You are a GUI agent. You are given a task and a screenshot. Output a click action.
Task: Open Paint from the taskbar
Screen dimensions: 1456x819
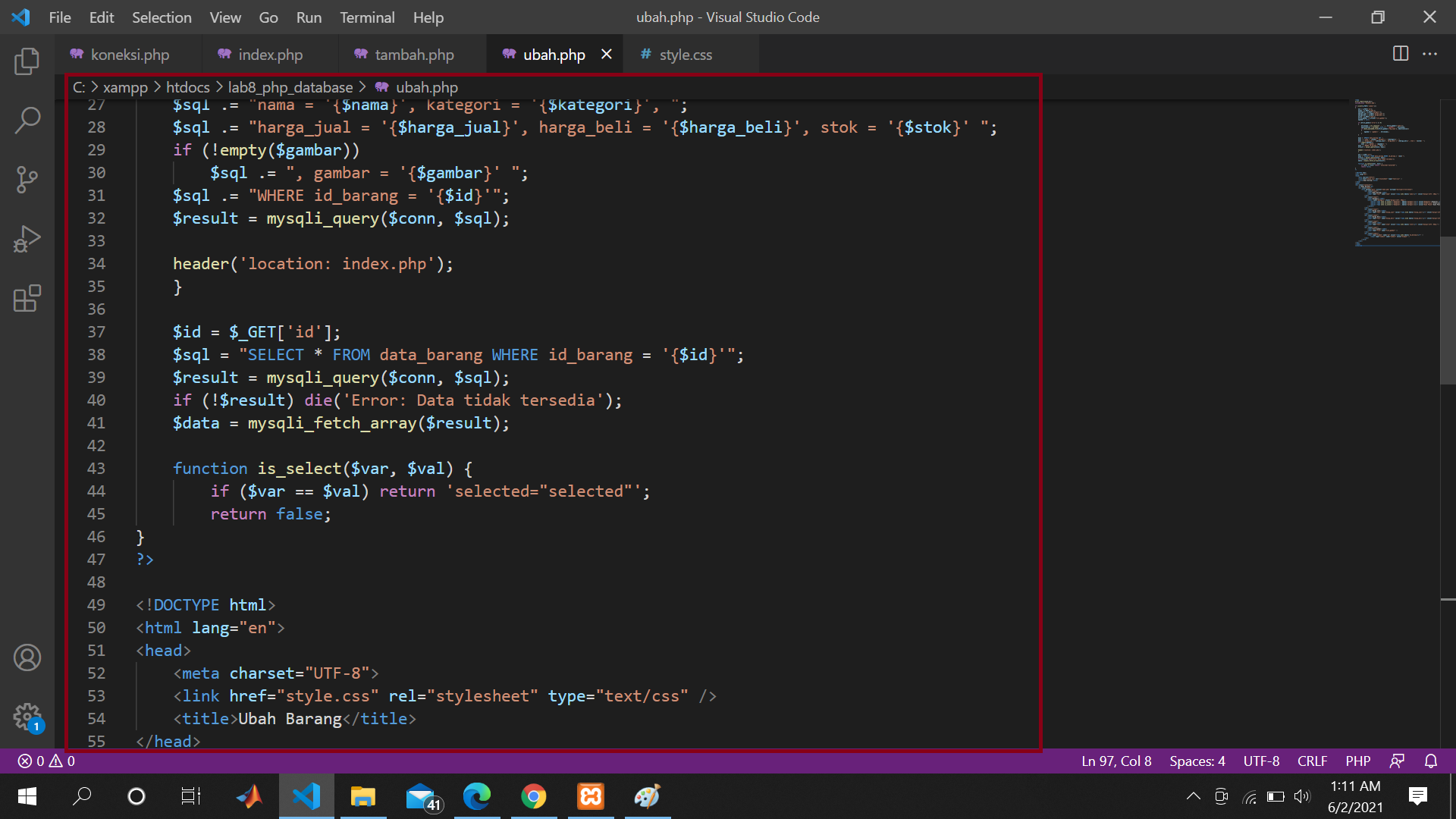pyautogui.click(x=648, y=796)
